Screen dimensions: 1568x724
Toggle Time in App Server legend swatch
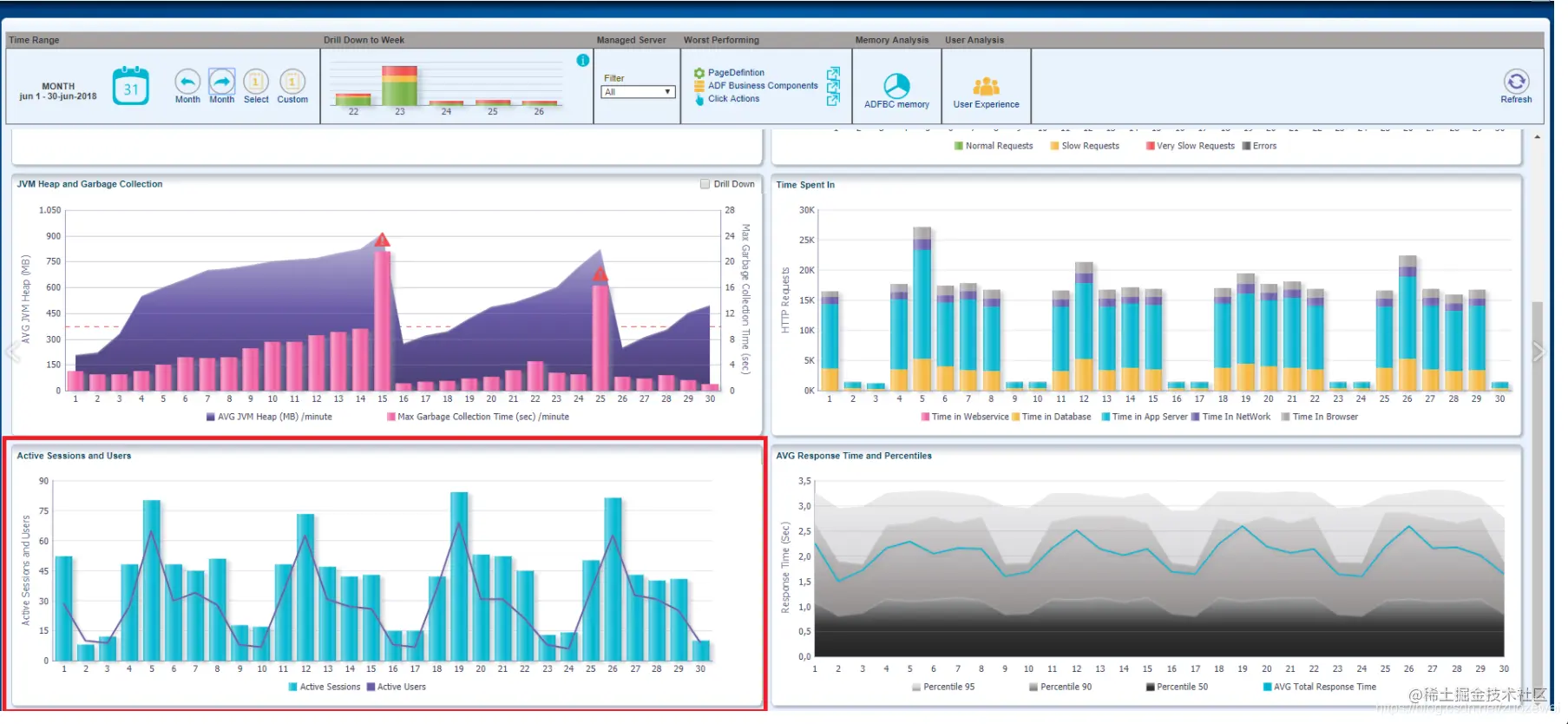[1106, 417]
